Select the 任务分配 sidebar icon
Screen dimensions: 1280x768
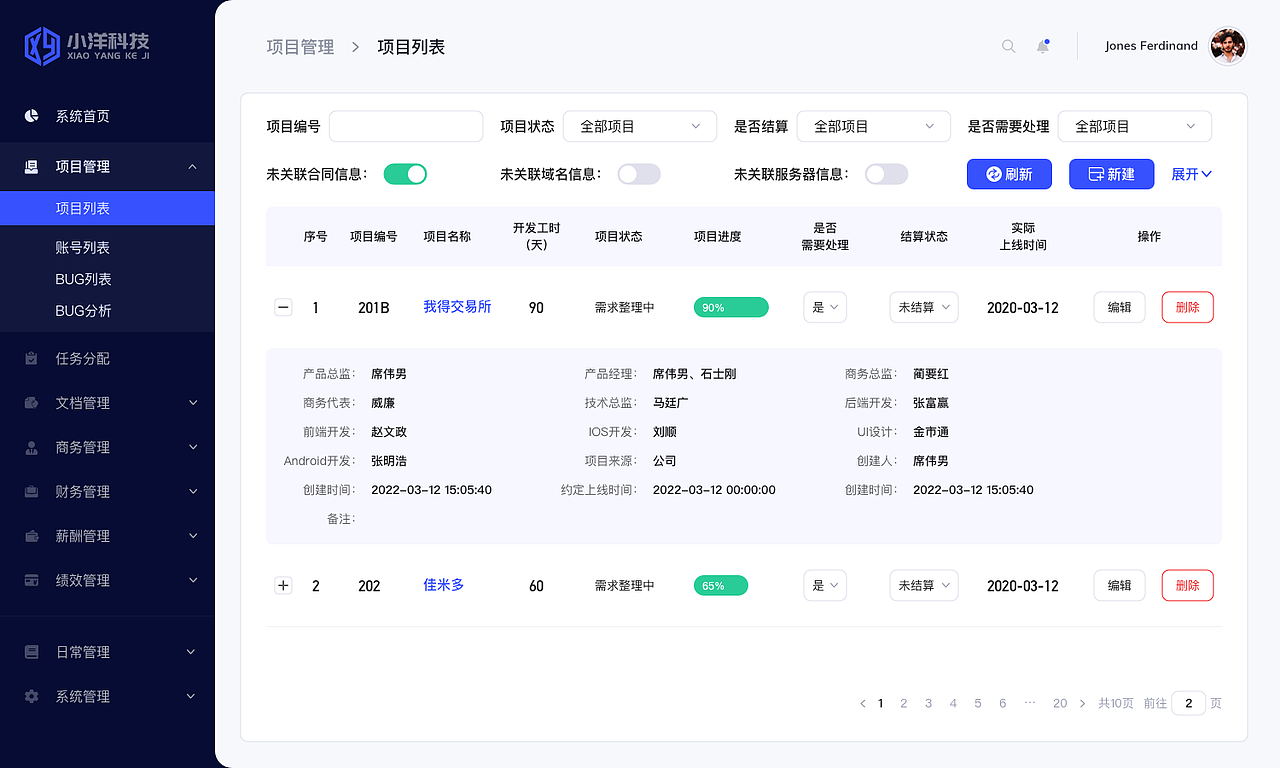tap(31, 358)
